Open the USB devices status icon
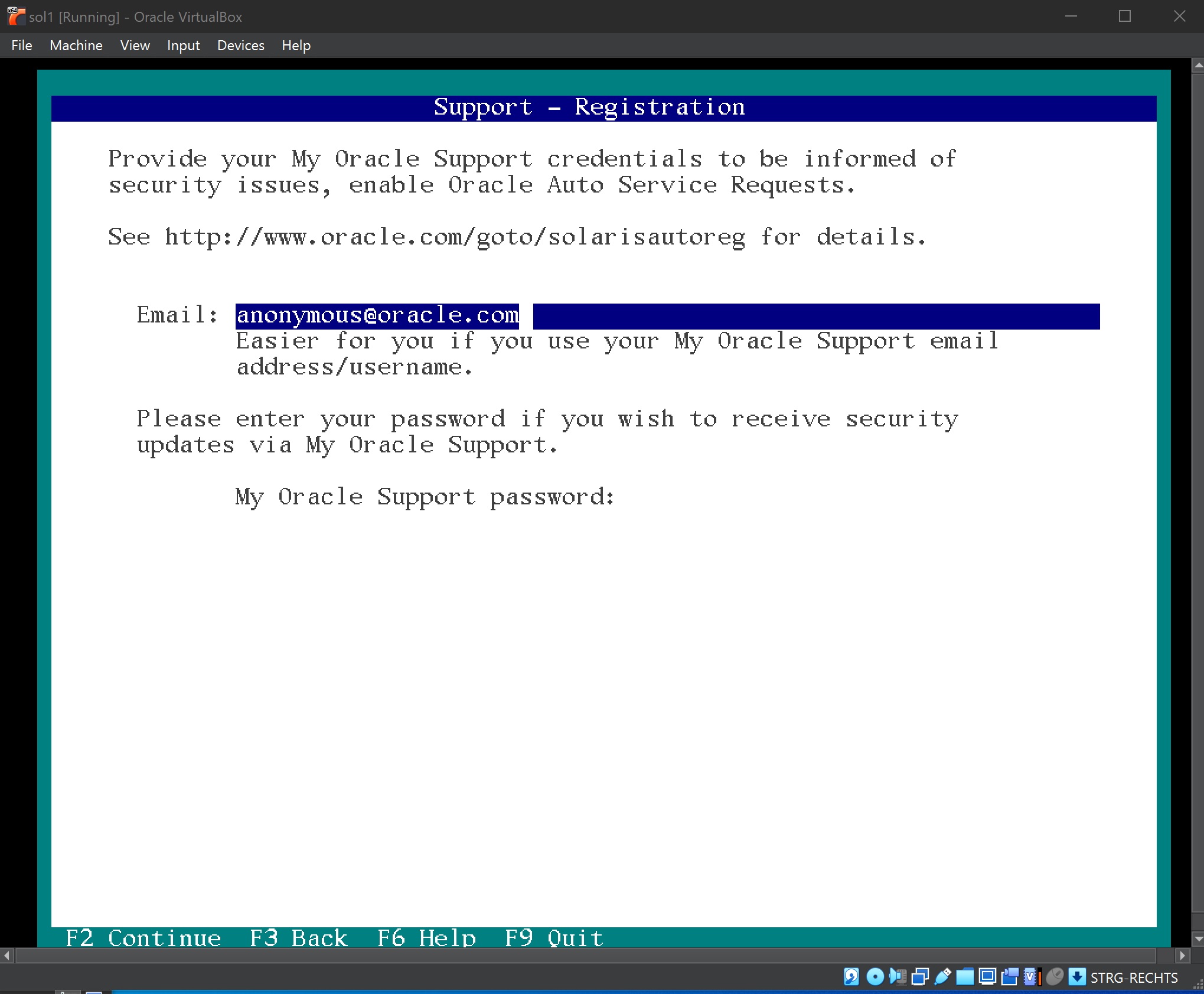This screenshot has width=1204, height=994. 942,977
